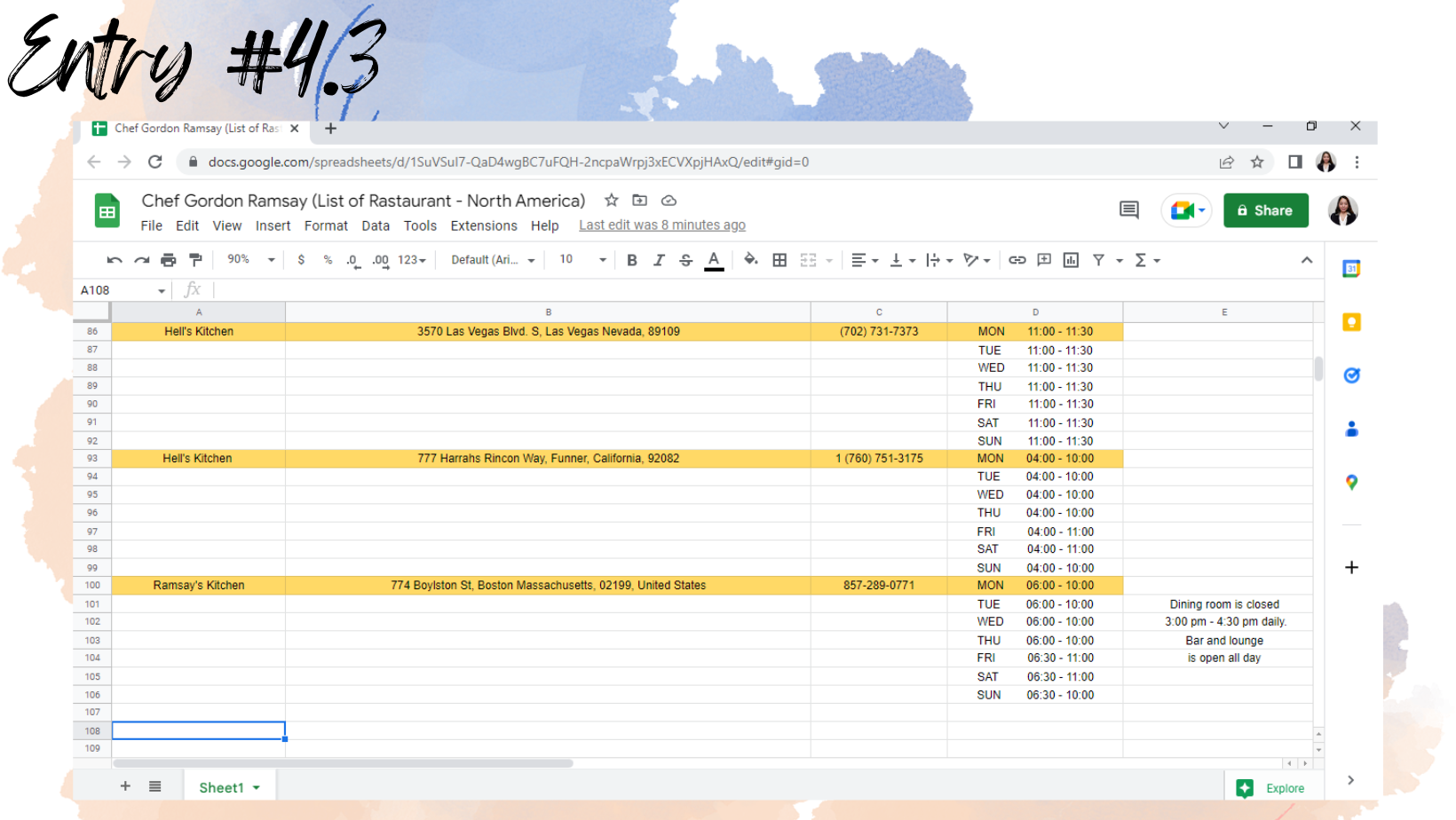Choose text color

714,260
